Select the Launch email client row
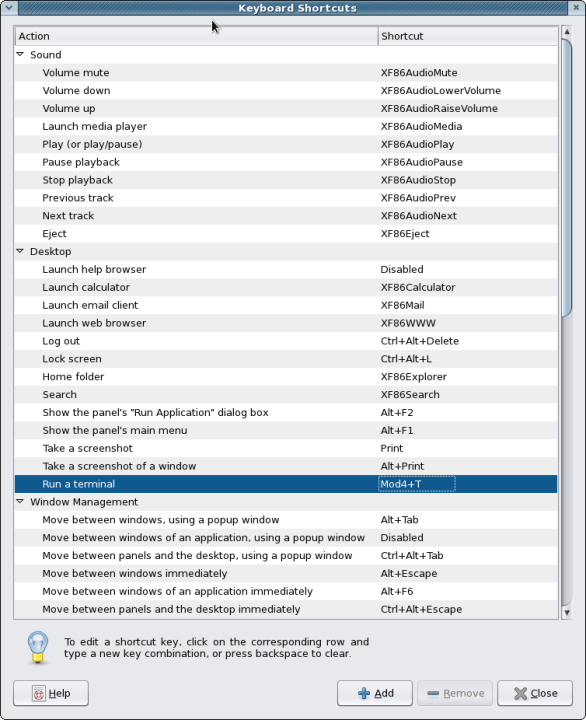The width and height of the screenshot is (586, 720). (286, 305)
